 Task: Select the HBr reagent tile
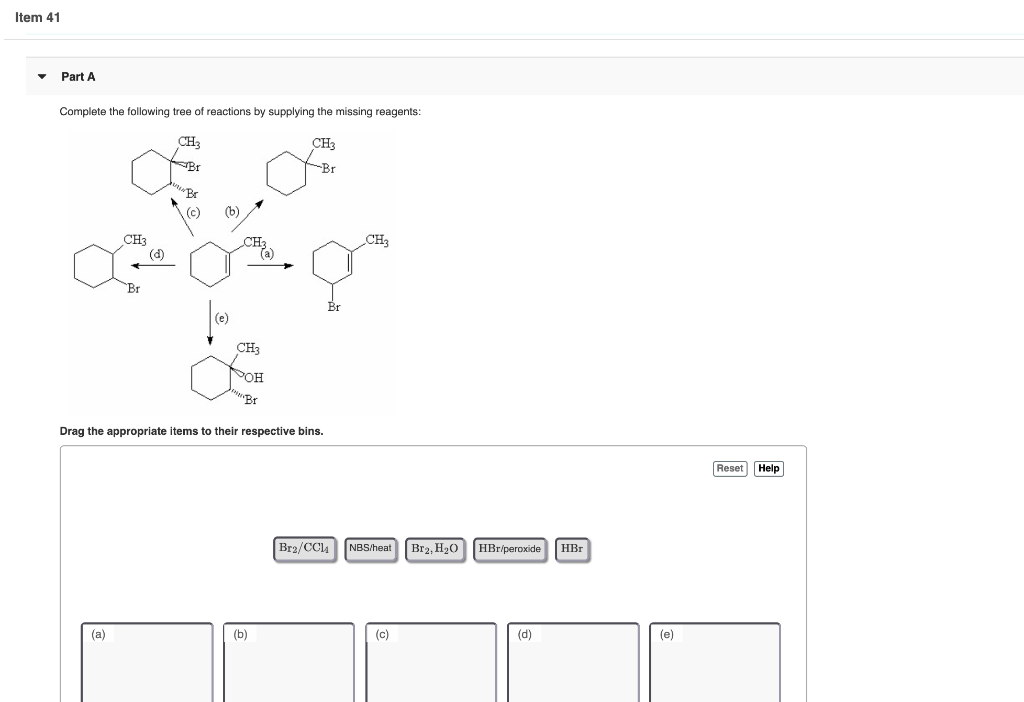coord(572,549)
